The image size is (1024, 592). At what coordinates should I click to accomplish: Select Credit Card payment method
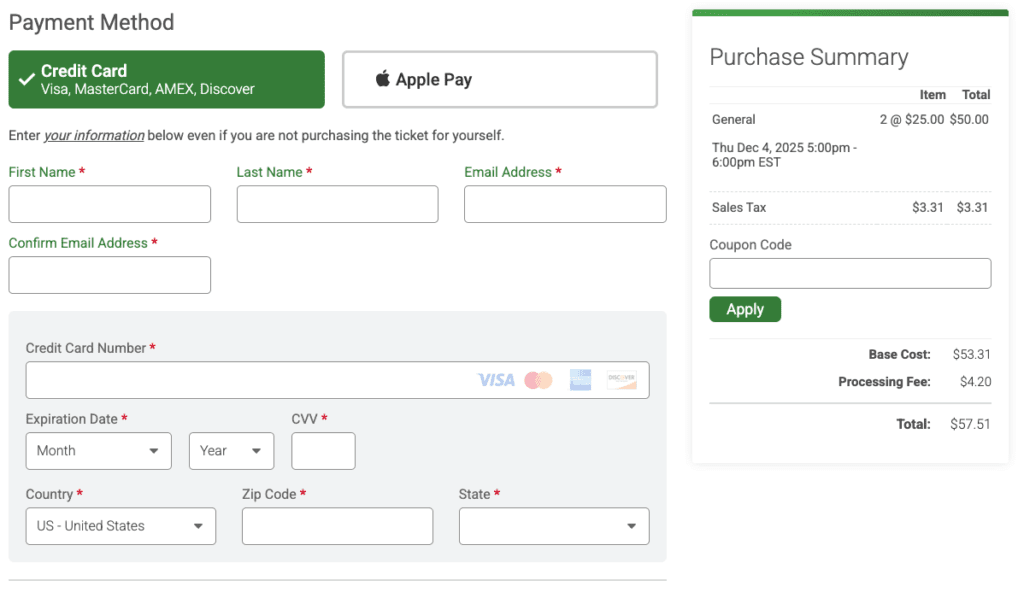click(x=166, y=80)
